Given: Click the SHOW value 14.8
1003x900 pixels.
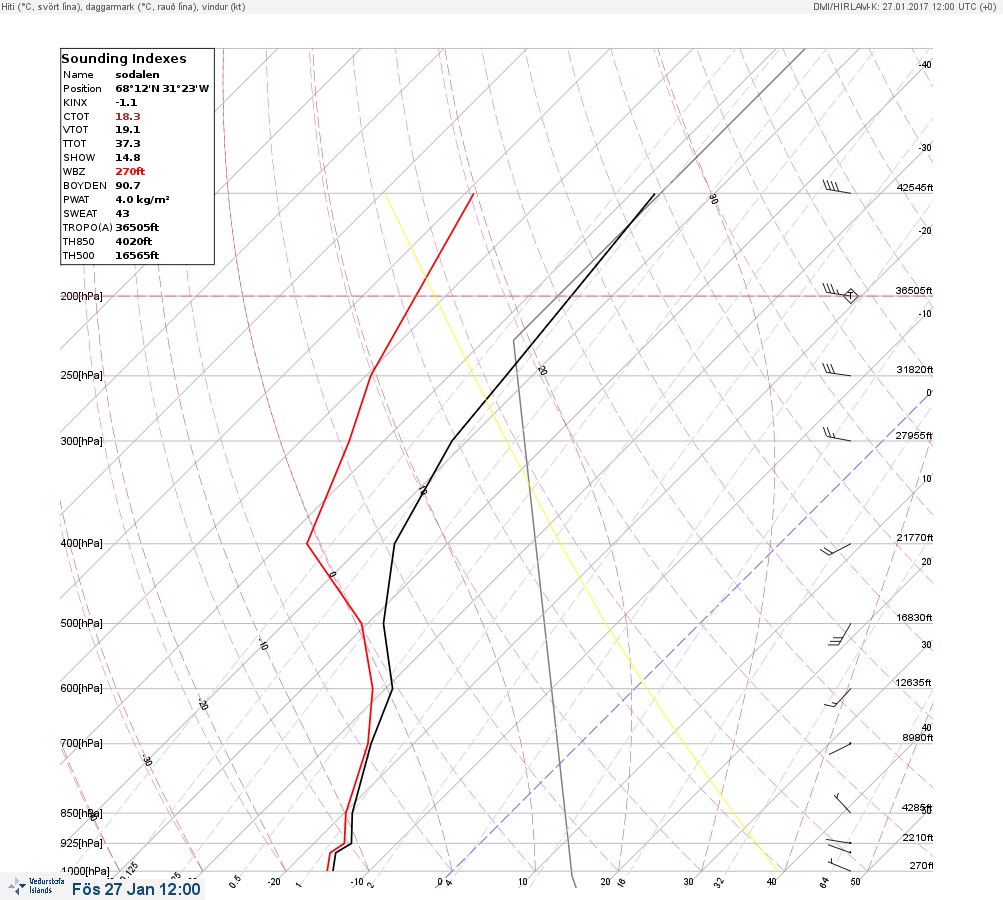Looking at the screenshot, I should 128,158.
